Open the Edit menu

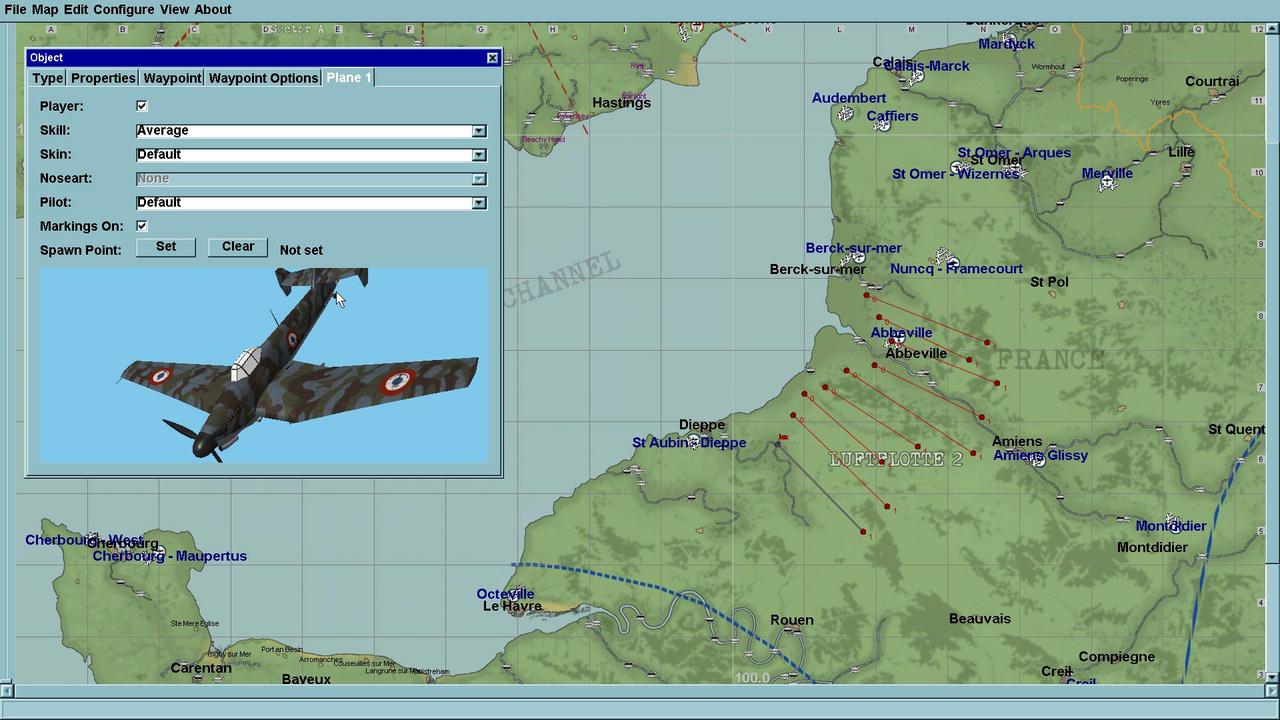tap(76, 9)
